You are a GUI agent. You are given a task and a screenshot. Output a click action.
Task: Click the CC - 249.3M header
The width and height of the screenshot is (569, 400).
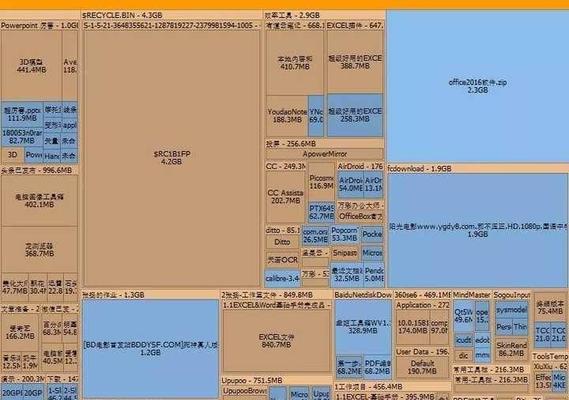tap(285, 166)
